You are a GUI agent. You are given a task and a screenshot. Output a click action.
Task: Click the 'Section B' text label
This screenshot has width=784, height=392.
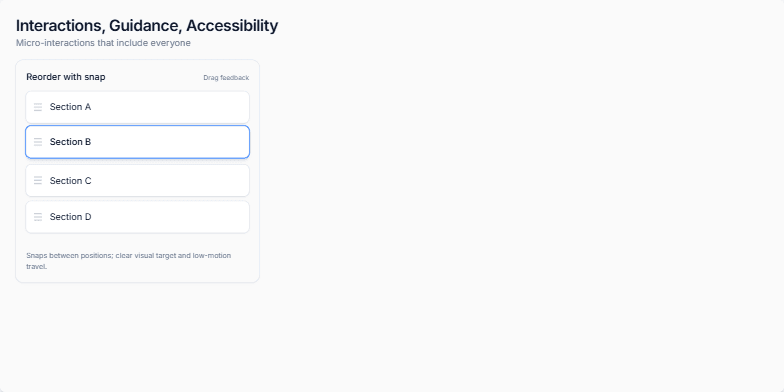[70, 142]
